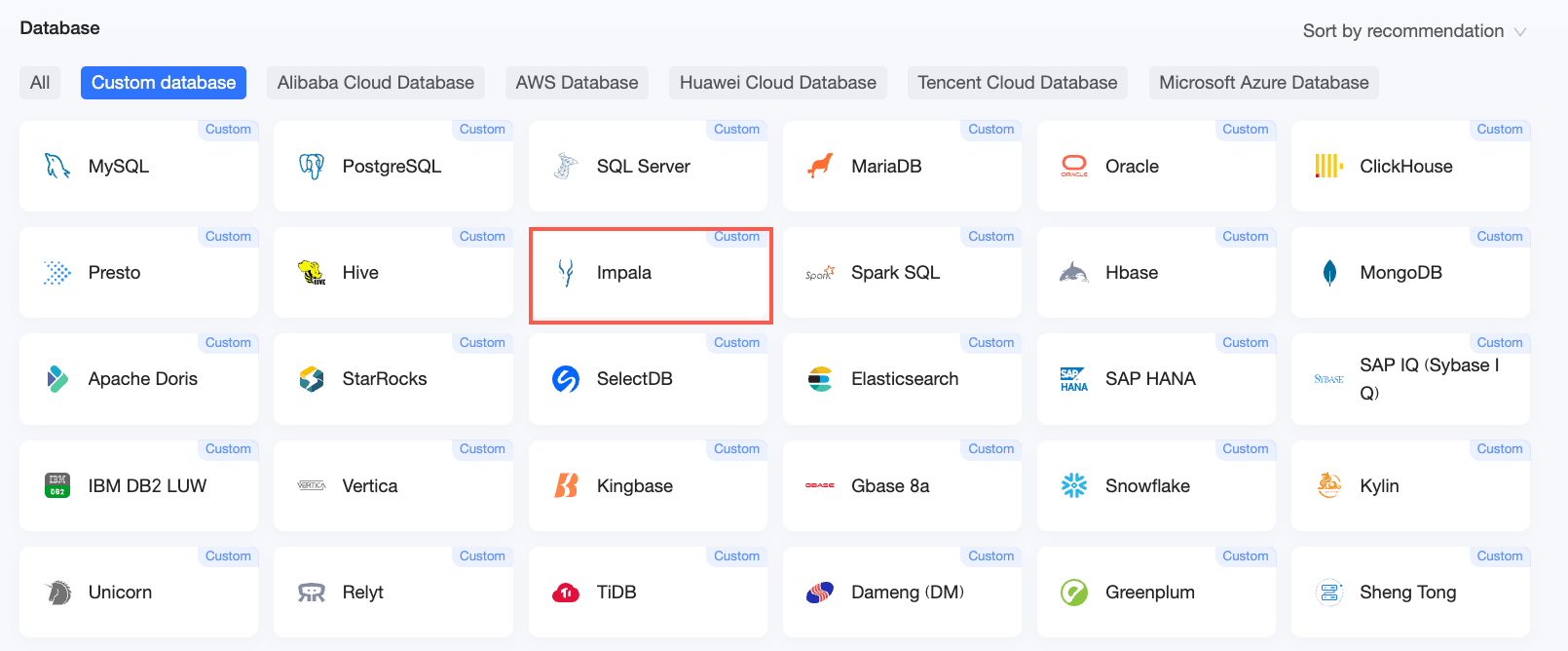Click the MariaDB seal icon
Image resolution: width=1568 pixels, height=651 pixels.
(x=820, y=167)
